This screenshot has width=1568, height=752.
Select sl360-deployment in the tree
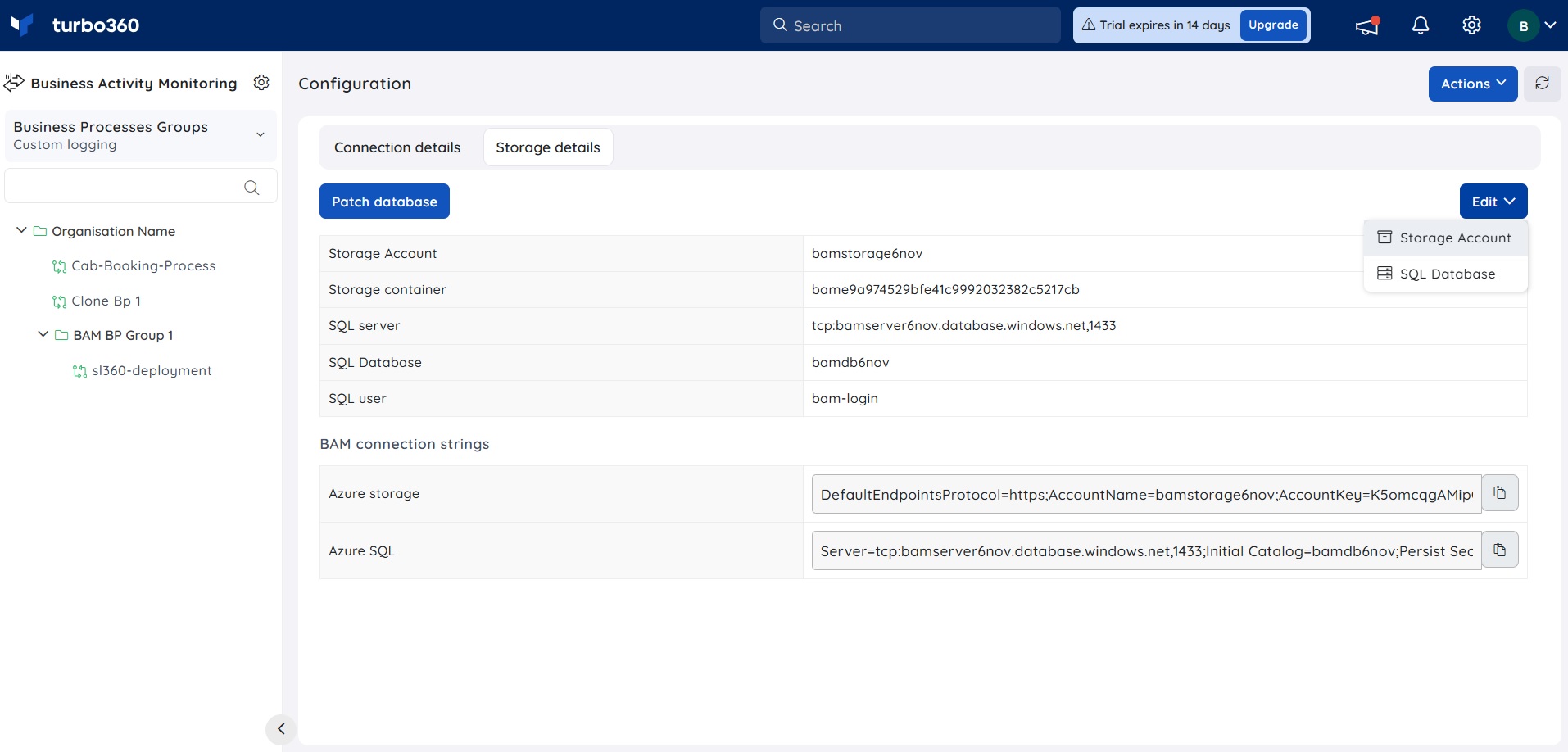tap(152, 371)
